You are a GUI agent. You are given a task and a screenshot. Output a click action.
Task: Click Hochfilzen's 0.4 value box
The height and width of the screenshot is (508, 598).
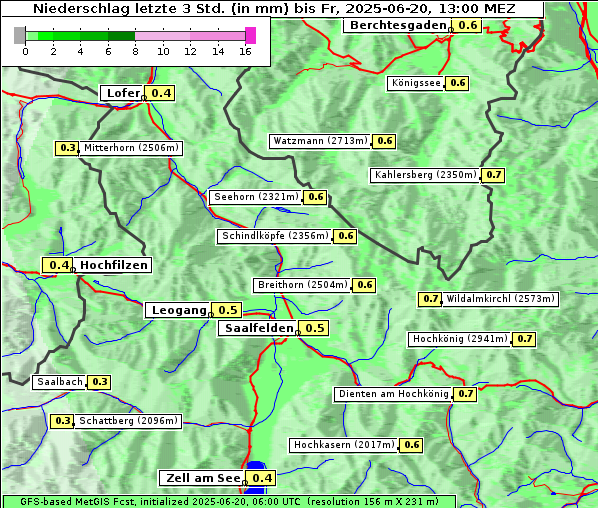tap(58, 265)
